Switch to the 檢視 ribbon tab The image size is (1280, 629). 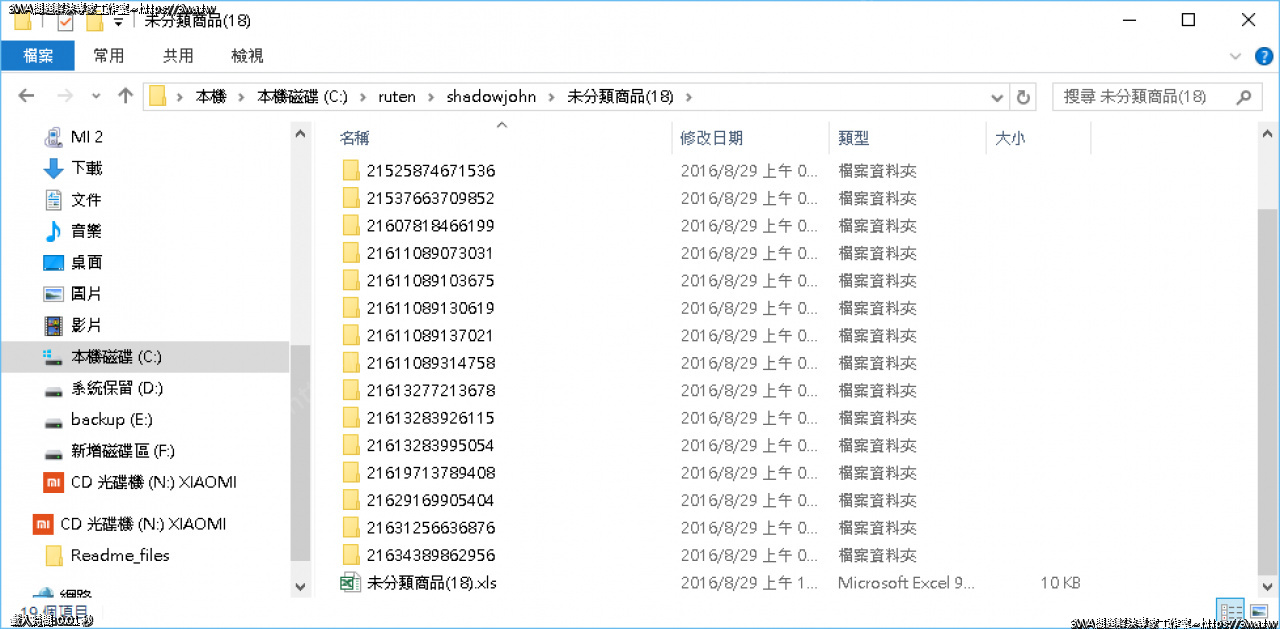pyautogui.click(x=247, y=55)
